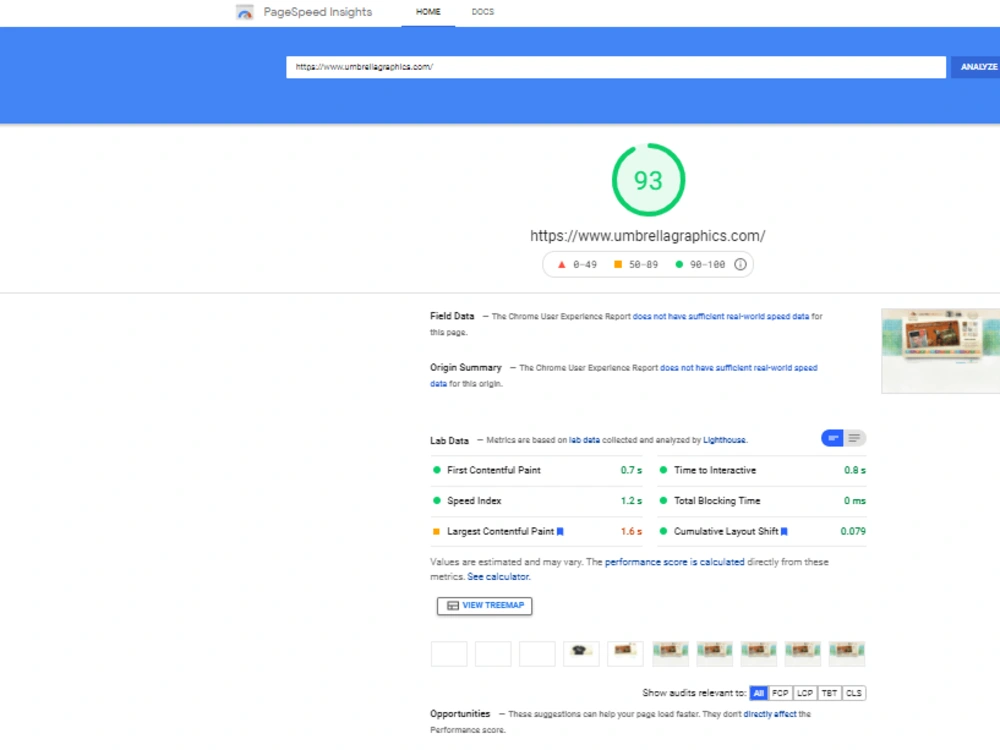Filter audits by LCP

tap(805, 693)
